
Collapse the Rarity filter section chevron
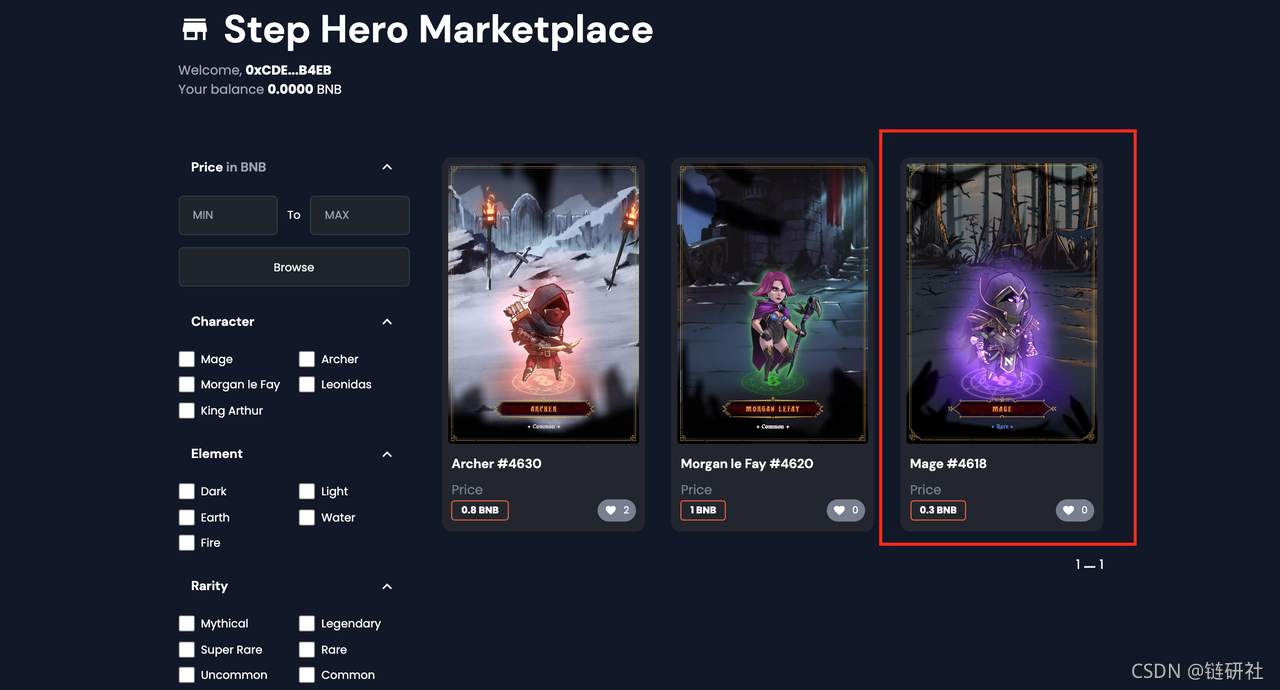click(387, 587)
